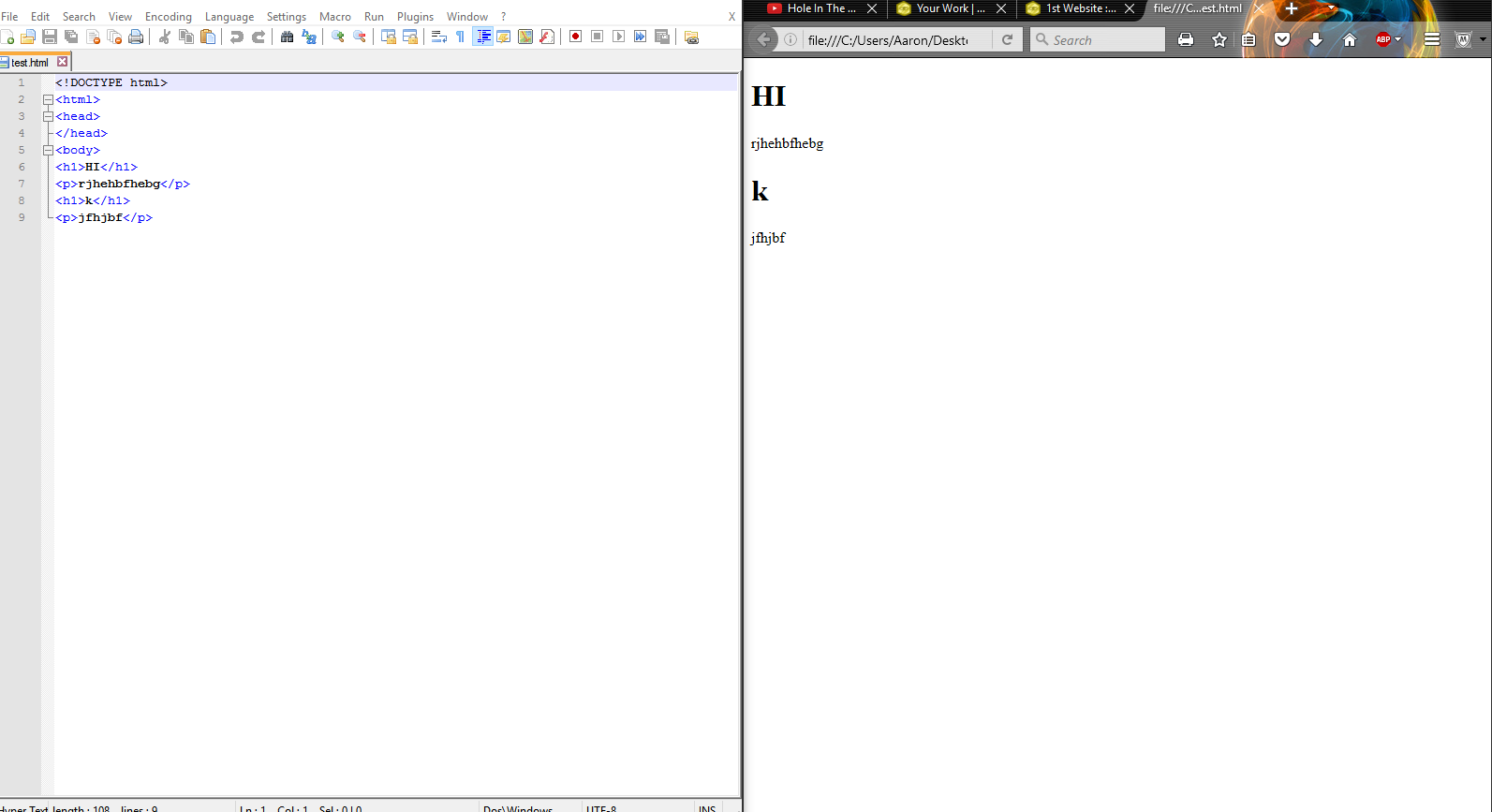Go to Firefox home page
This screenshot has height=812, width=1492.
point(1350,39)
